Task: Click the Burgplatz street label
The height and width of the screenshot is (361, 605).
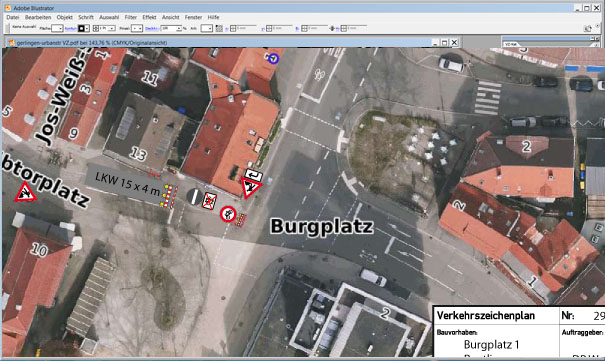Action: (x=321, y=226)
